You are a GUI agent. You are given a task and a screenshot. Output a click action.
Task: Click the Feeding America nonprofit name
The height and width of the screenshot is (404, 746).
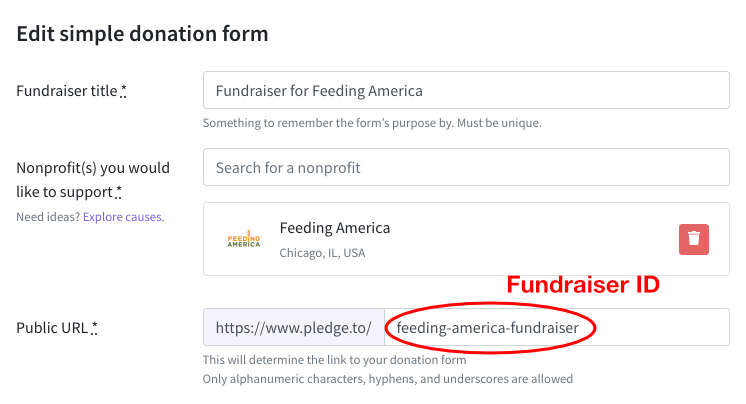(335, 228)
